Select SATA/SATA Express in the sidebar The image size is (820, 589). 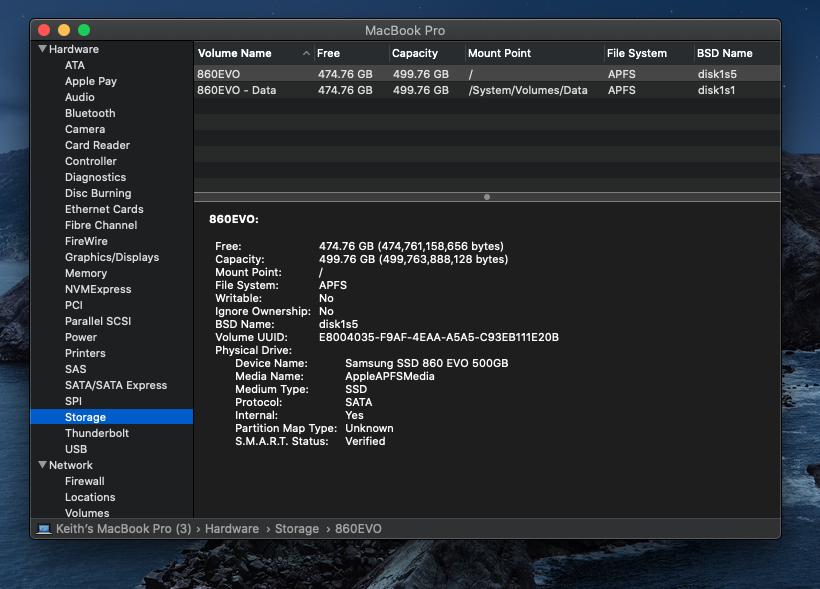point(116,385)
